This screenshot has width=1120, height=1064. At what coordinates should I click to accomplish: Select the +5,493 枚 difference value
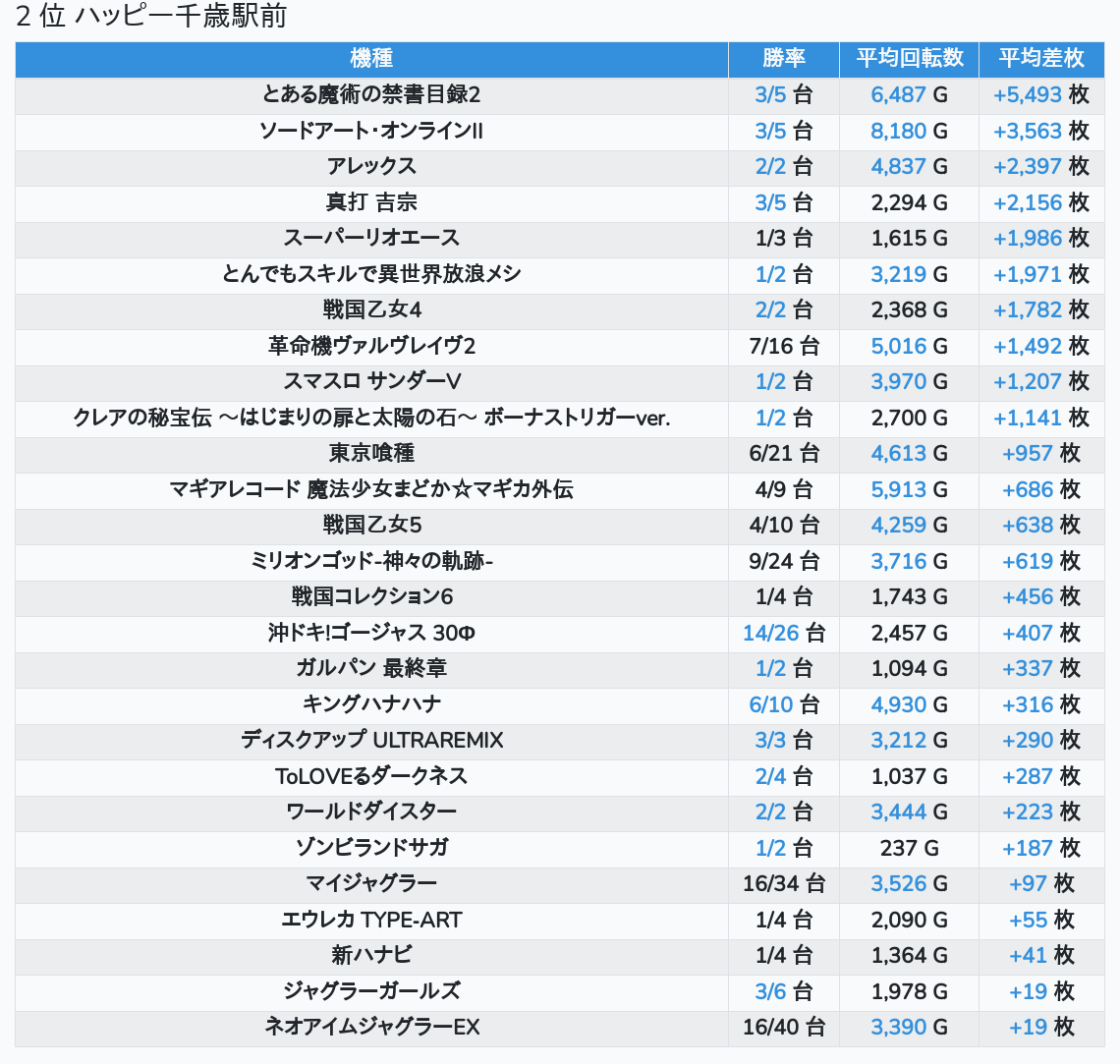1041,94
